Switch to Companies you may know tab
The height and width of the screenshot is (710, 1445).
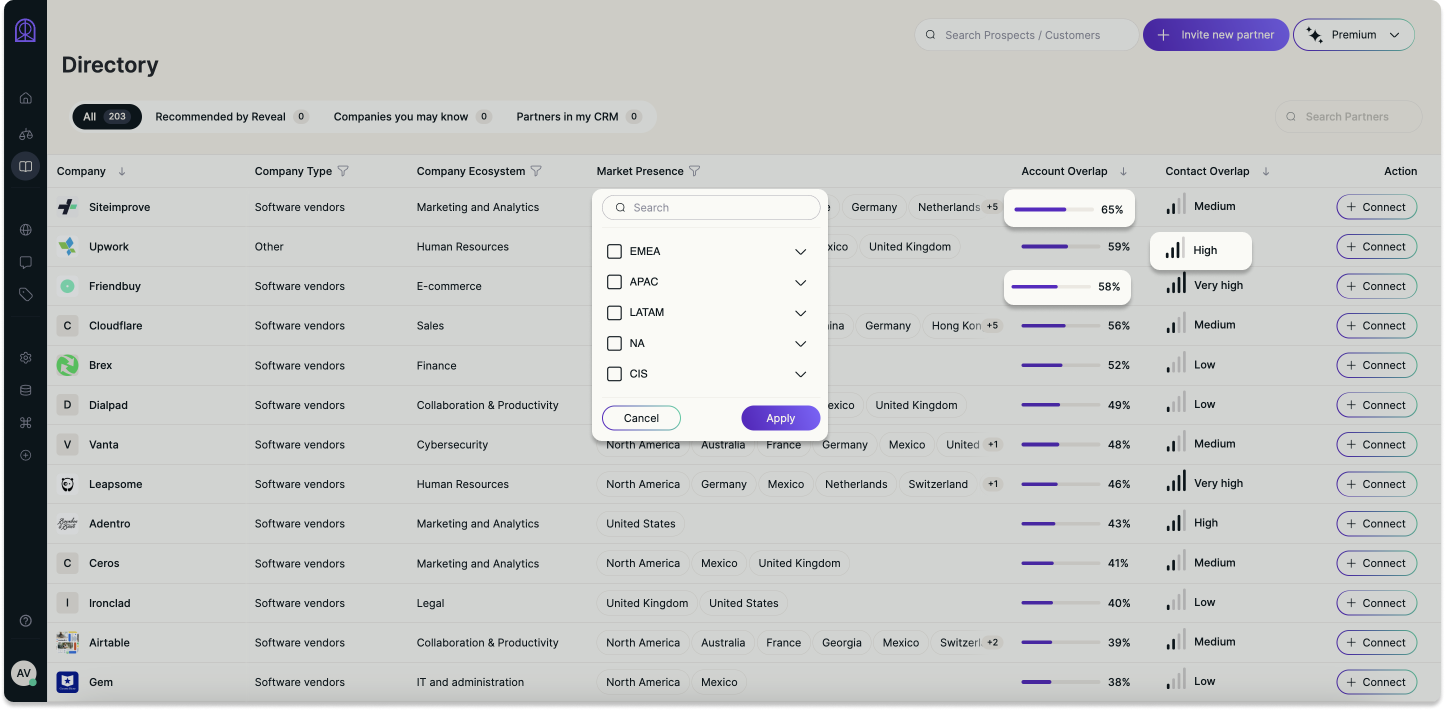[x=412, y=117]
